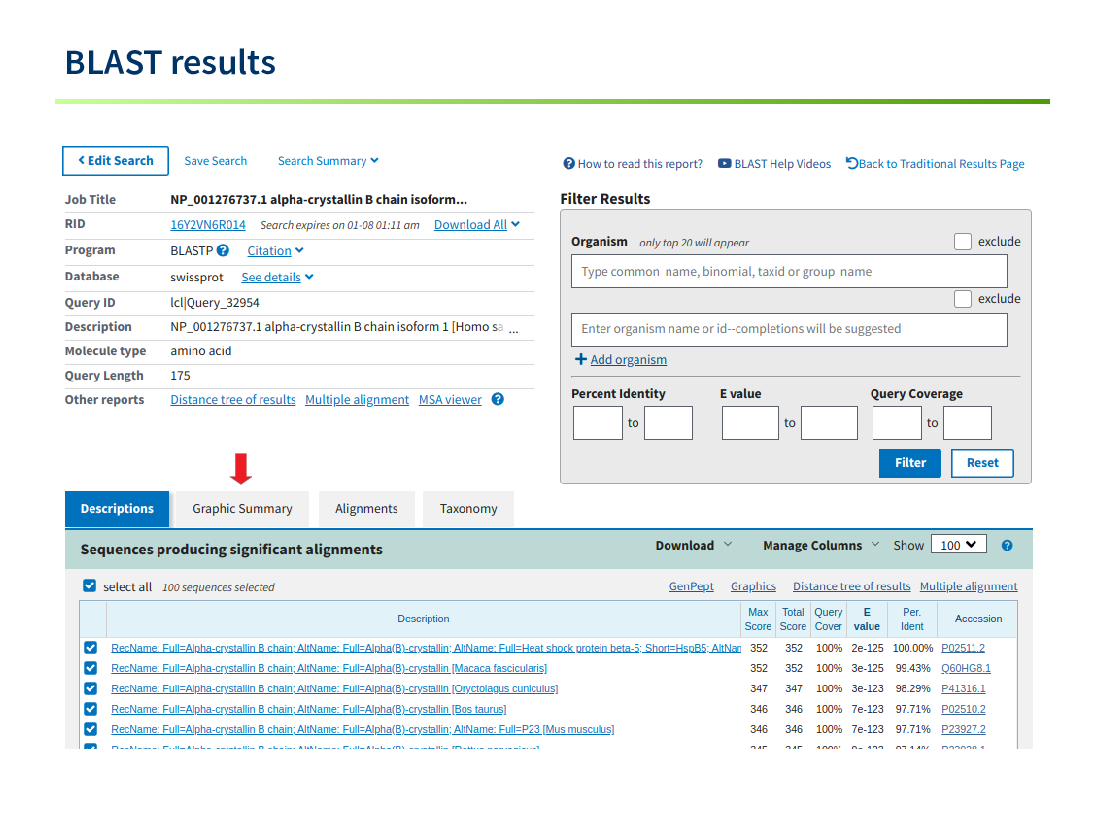Screen dimensions: 1102x827
Task: Open the RID link 16Y2VN6R014
Action: tap(208, 225)
